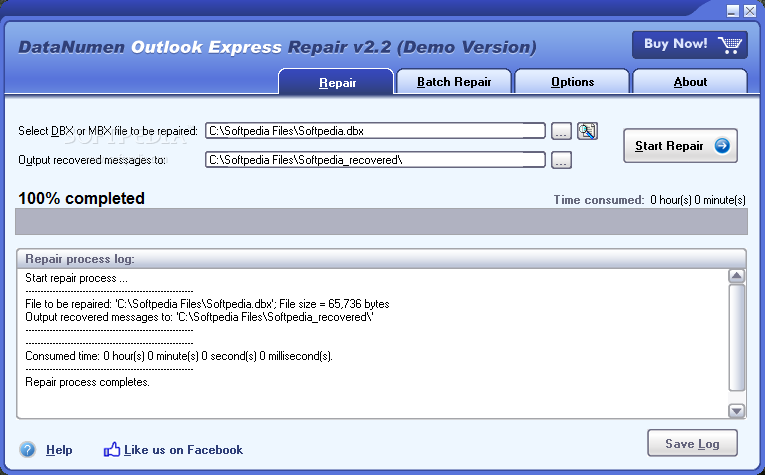The height and width of the screenshot is (475, 765).
Task: Click 'Repair process completes.' log line
Action: click(87, 382)
